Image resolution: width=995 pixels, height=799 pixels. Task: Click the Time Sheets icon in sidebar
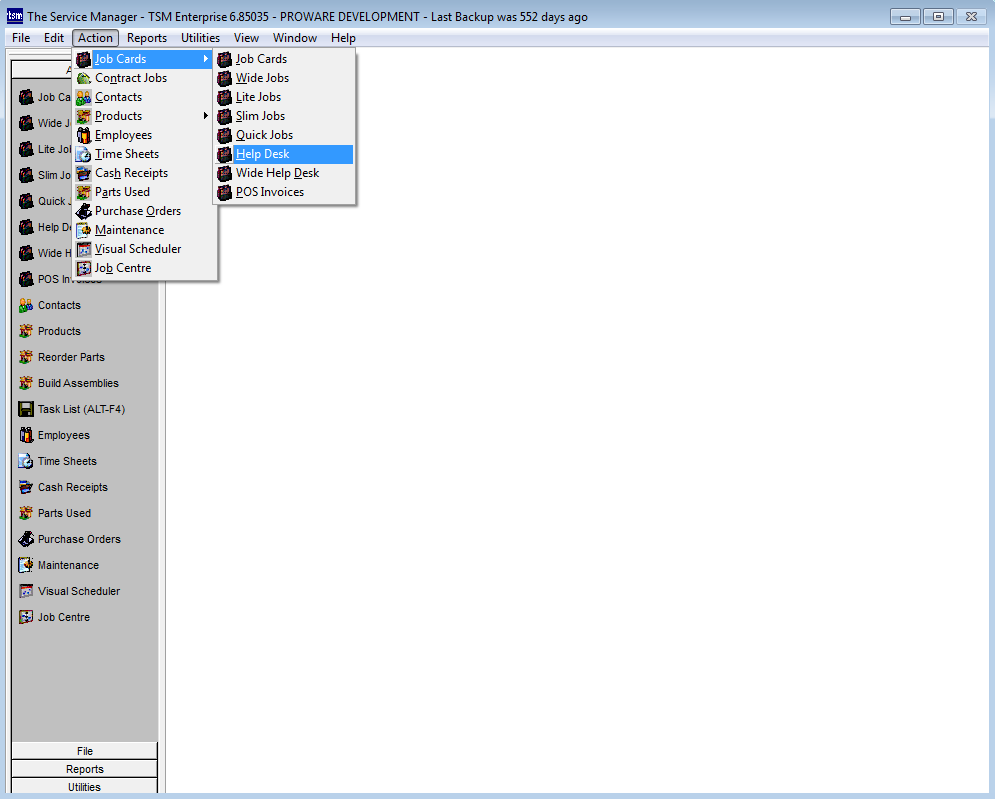(27, 461)
